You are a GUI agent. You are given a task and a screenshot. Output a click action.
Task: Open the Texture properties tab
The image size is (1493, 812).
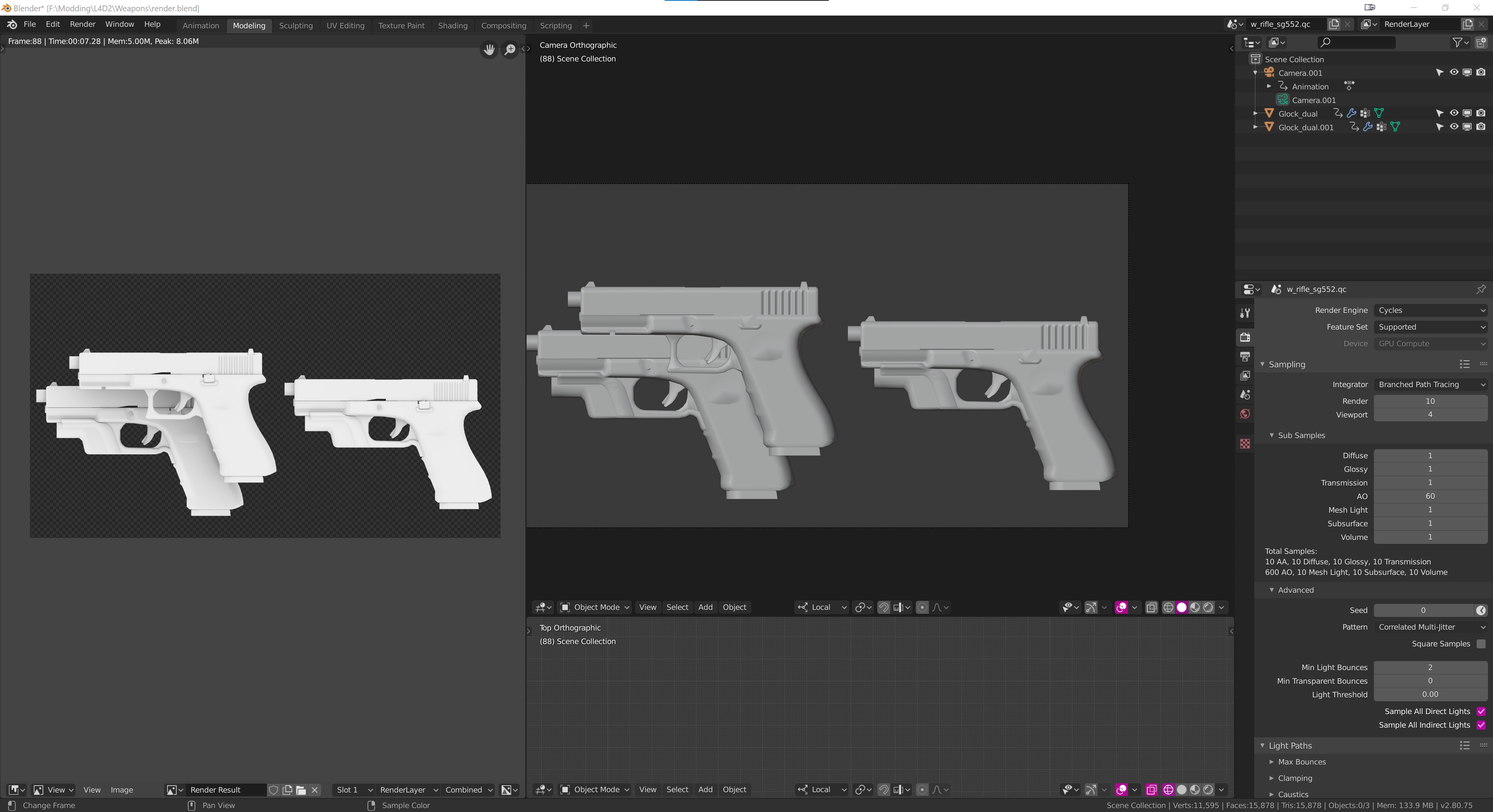(1245, 444)
